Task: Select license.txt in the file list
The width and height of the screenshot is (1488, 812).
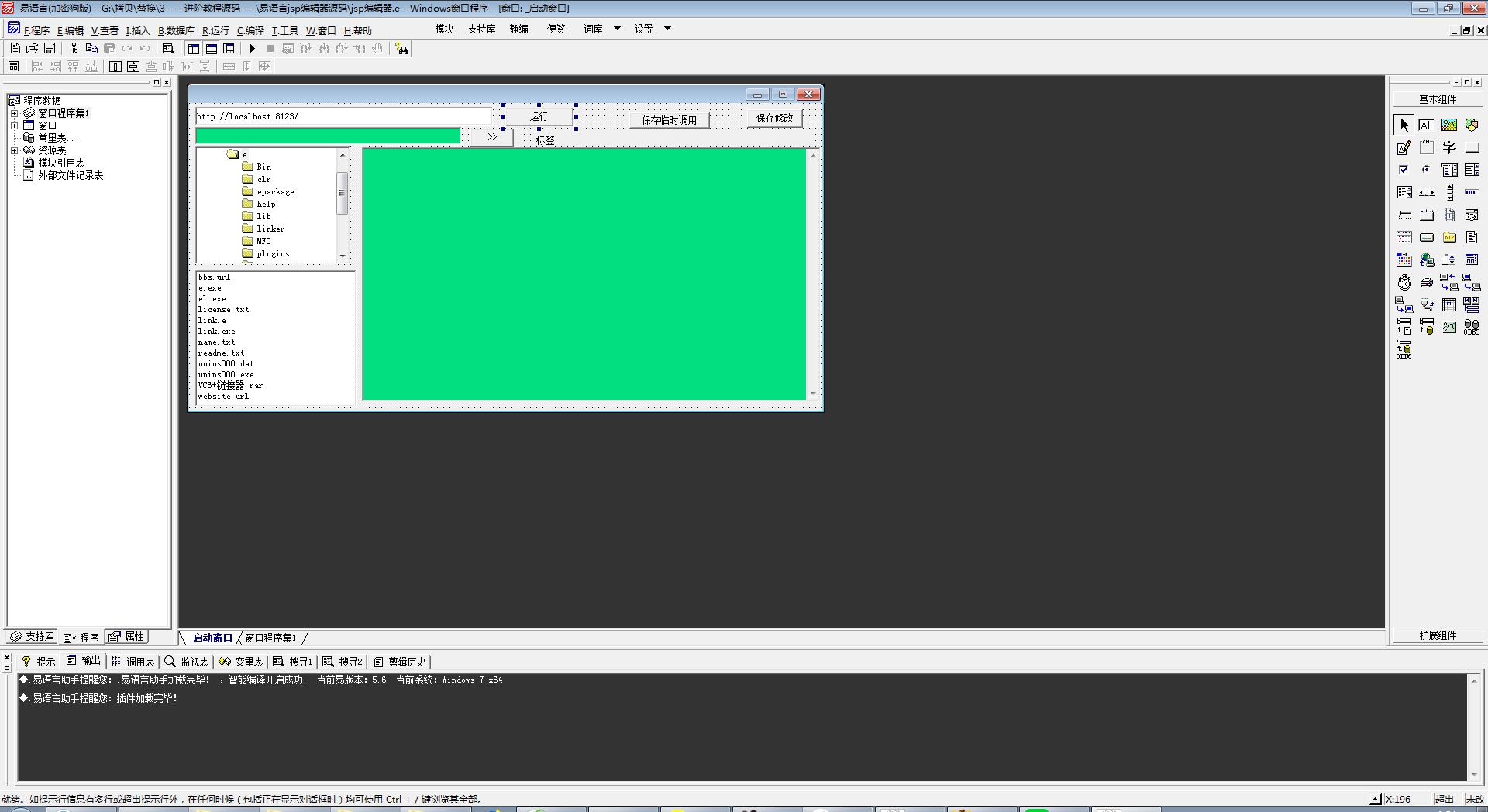Action: (224, 310)
